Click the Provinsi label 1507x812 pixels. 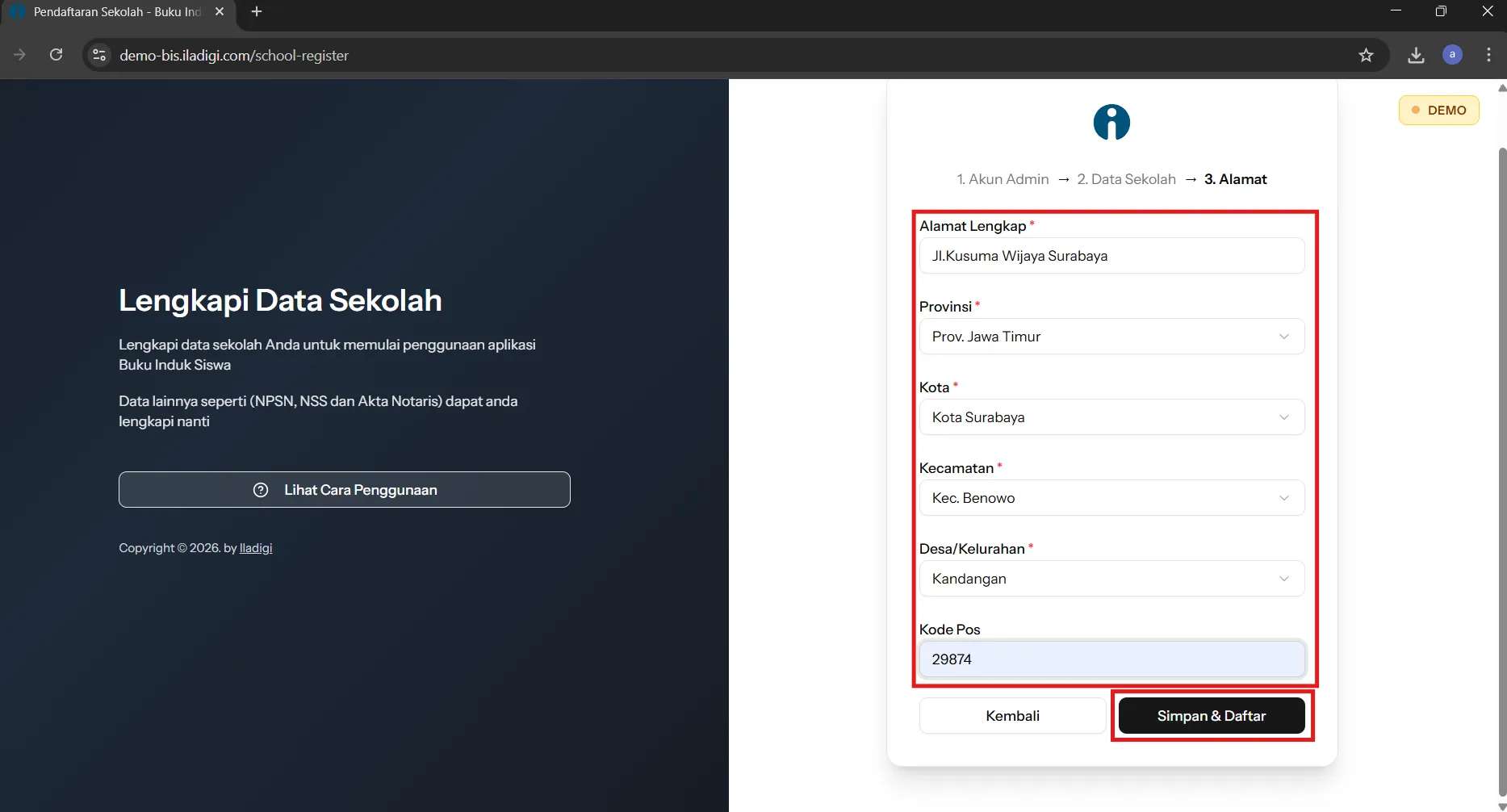945,307
